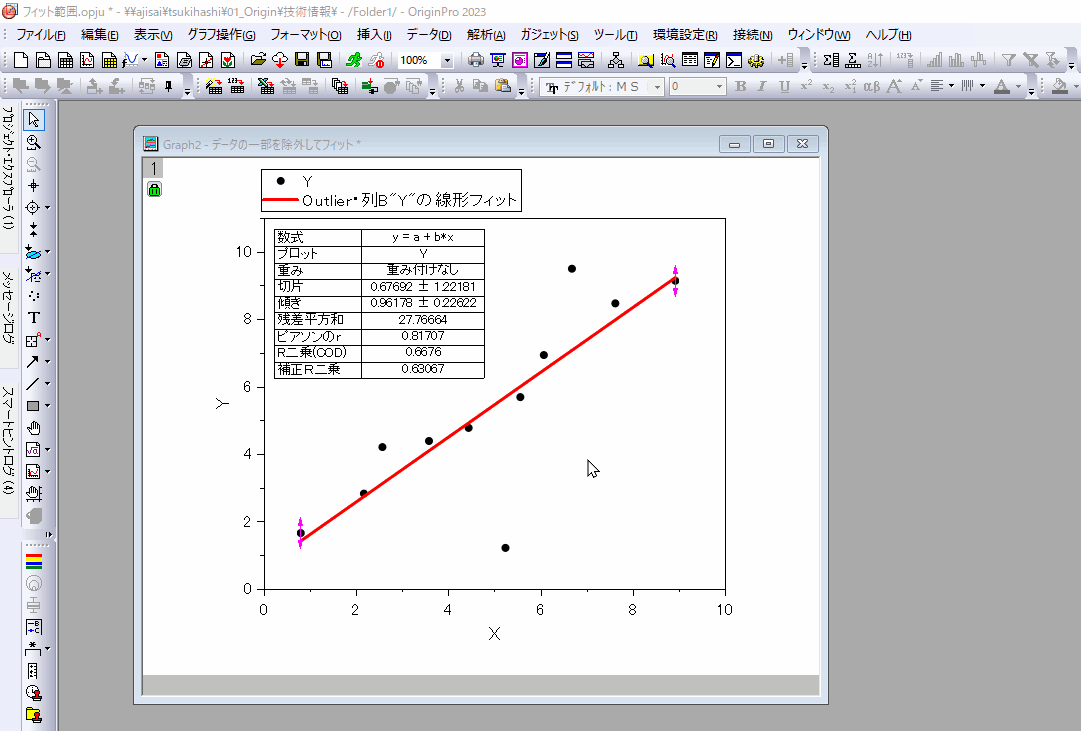Create a new project with blank page icon
The width and height of the screenshot is (1081, 731).
click(21, 61)
